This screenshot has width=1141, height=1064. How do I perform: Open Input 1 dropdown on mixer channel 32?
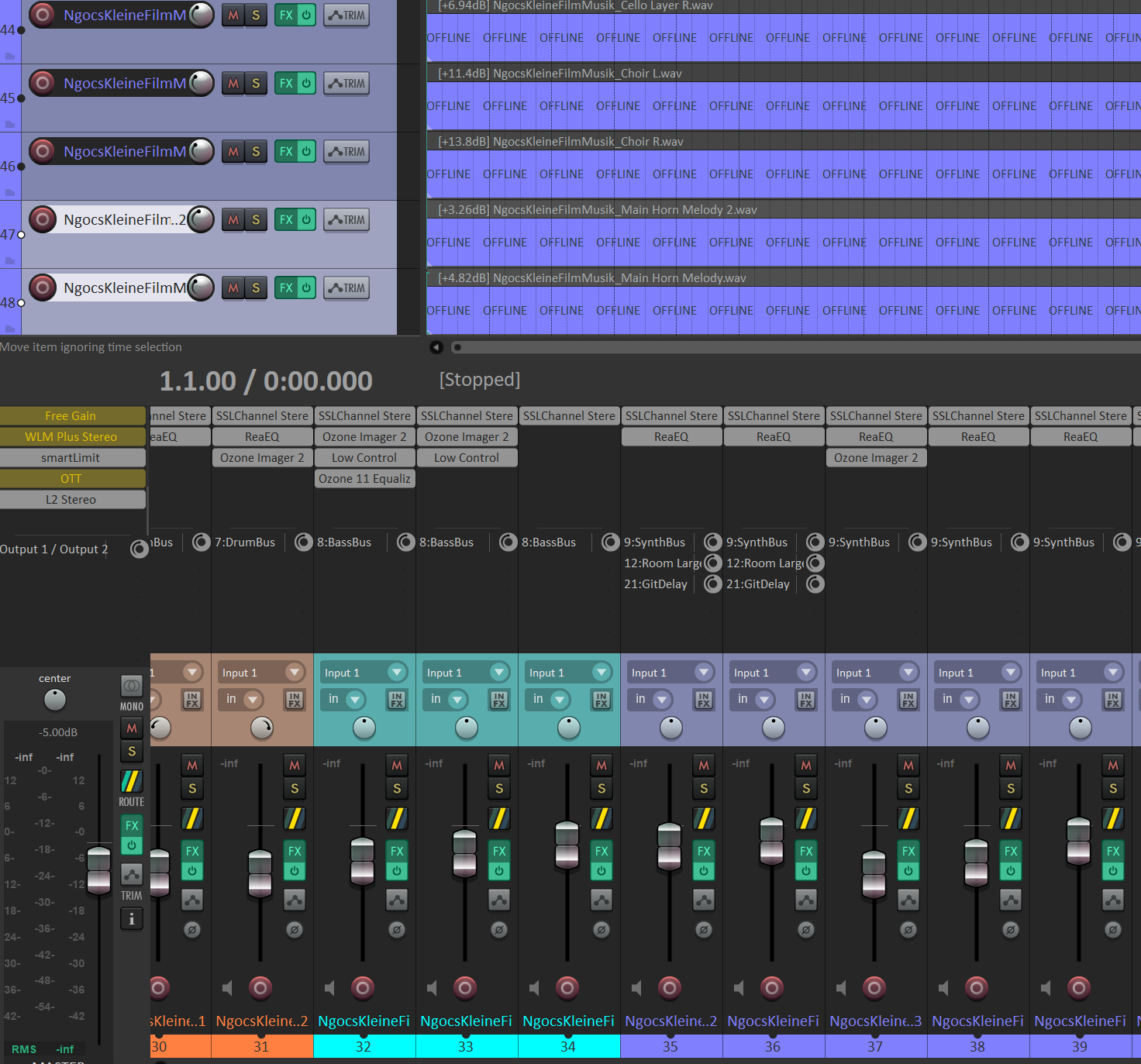(x=364, y=673)
